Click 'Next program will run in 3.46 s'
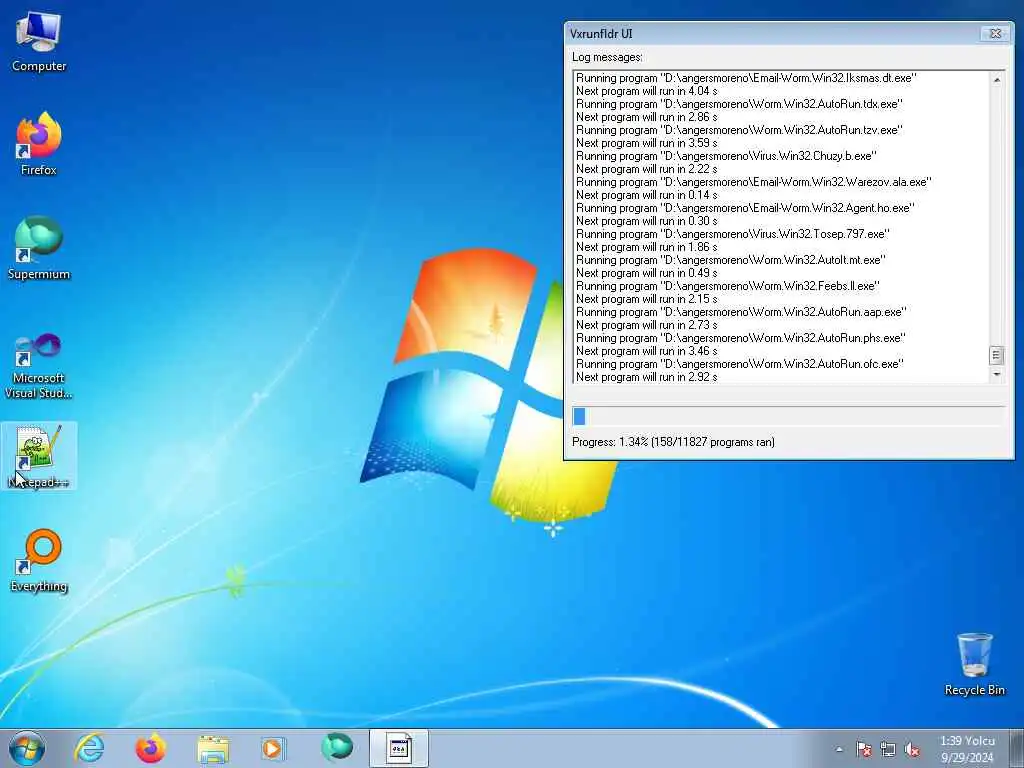This screenshot has width=1024, height=768. tap(647, 351)
